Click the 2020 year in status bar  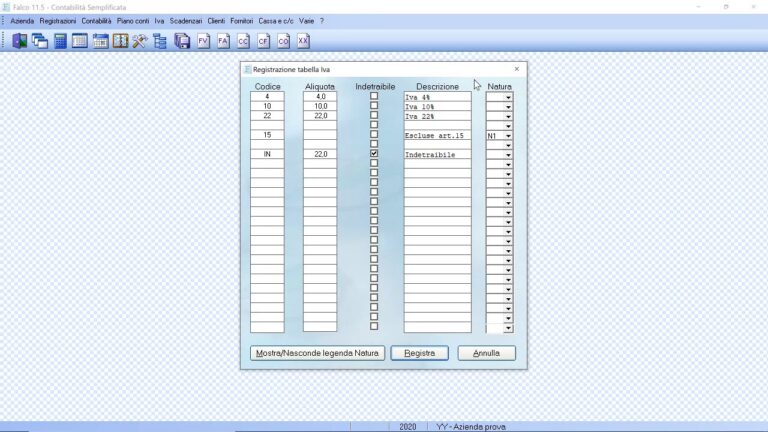tap(408, 427)
